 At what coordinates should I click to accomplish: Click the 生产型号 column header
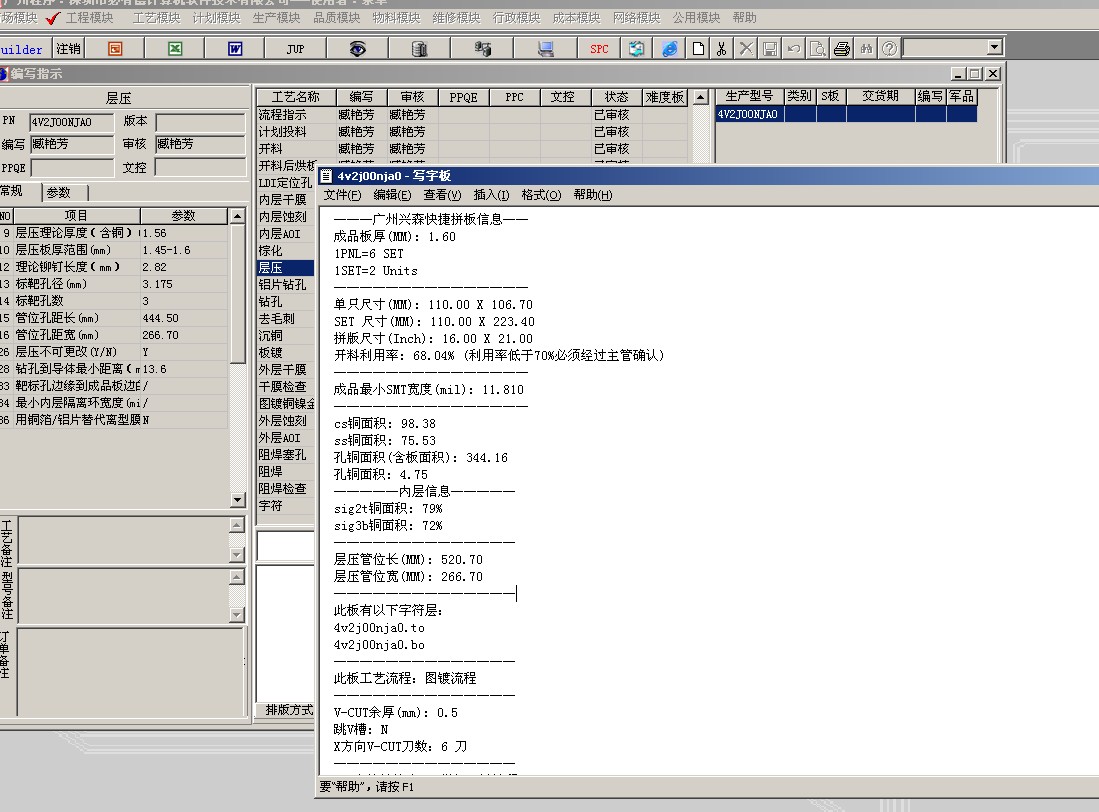coord(749,96)
